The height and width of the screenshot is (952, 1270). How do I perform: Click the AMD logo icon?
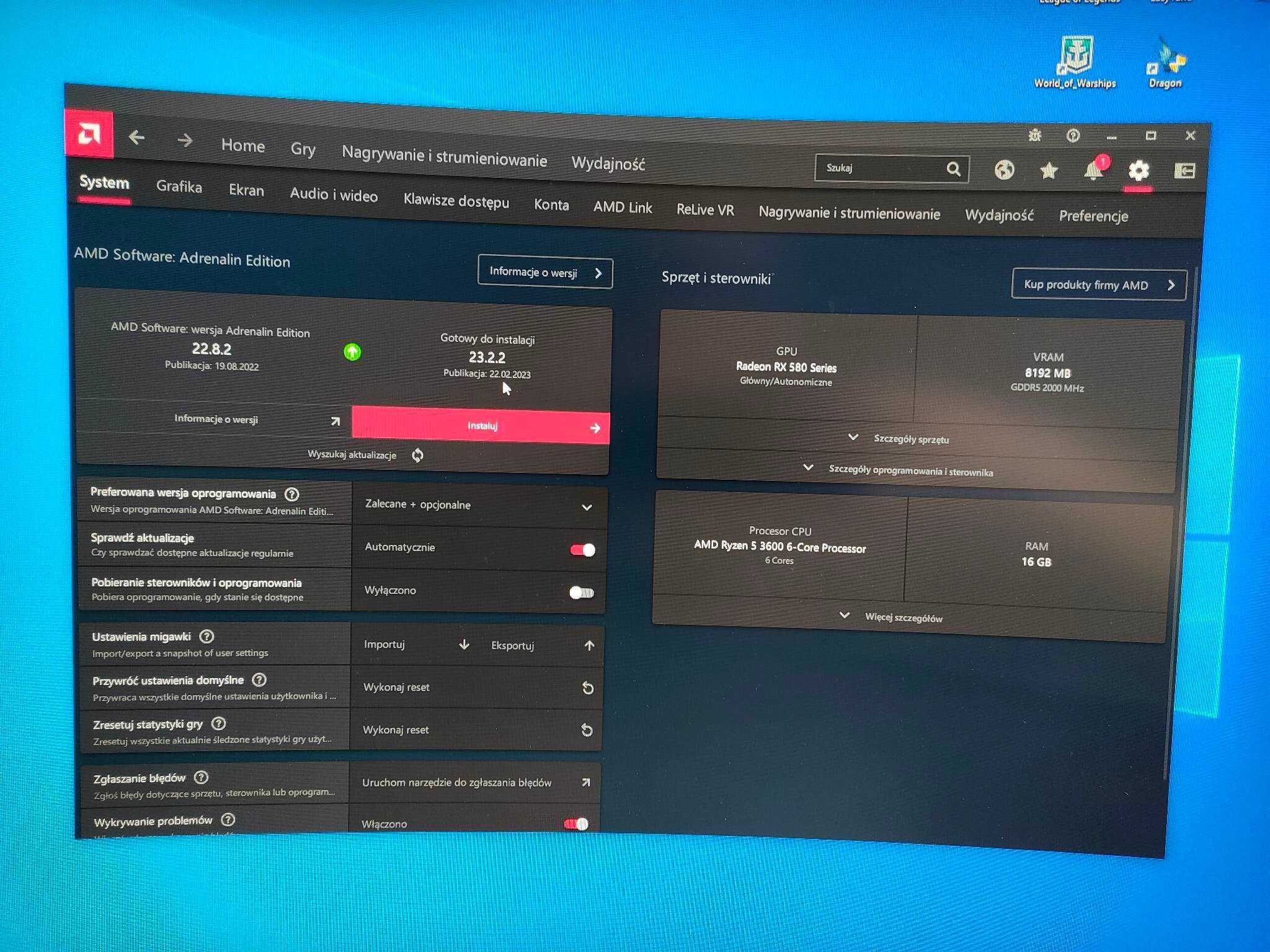[x=89, y=133]
